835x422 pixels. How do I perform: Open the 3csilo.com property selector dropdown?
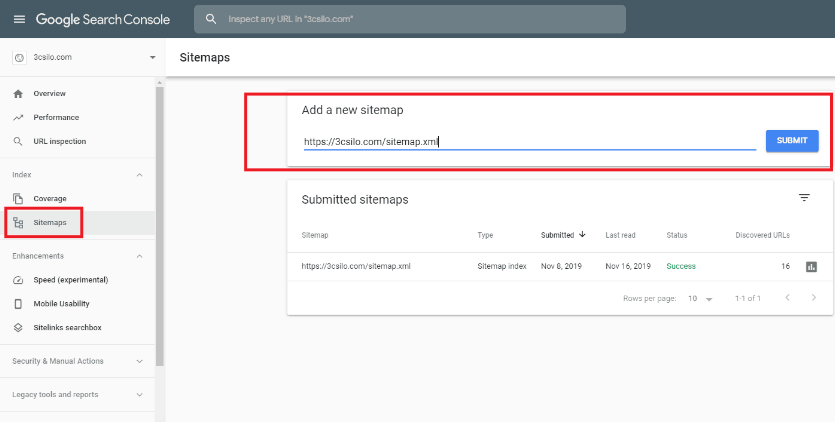point(152,58)
